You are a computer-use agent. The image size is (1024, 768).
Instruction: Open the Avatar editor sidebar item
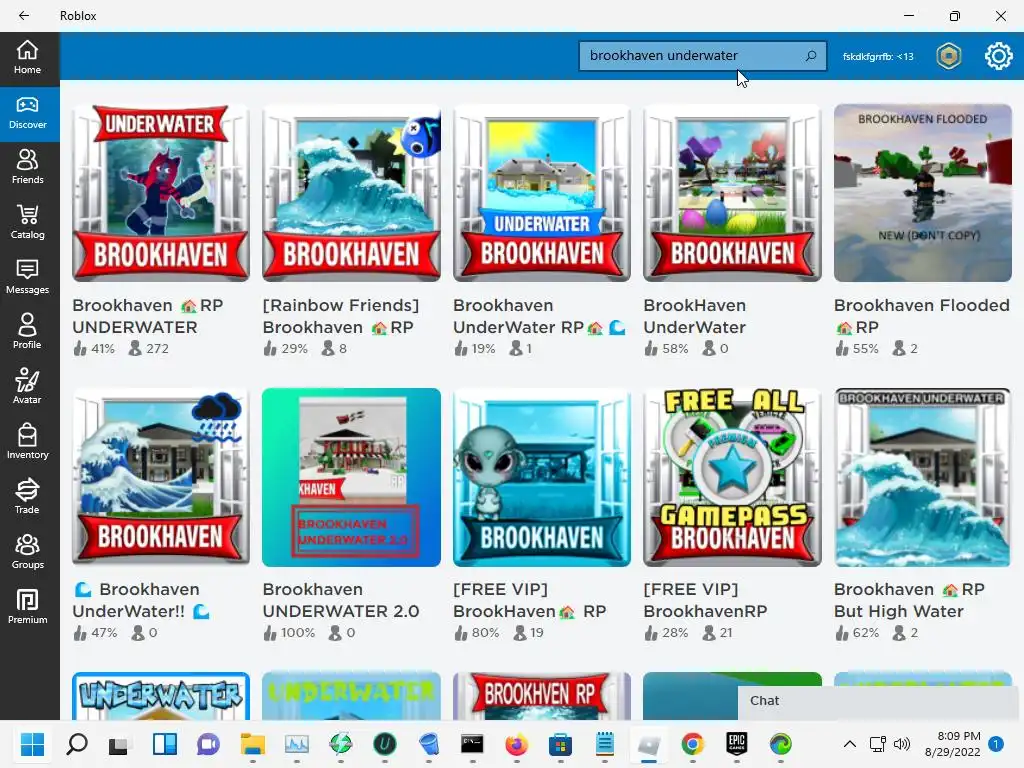point(27,387)
